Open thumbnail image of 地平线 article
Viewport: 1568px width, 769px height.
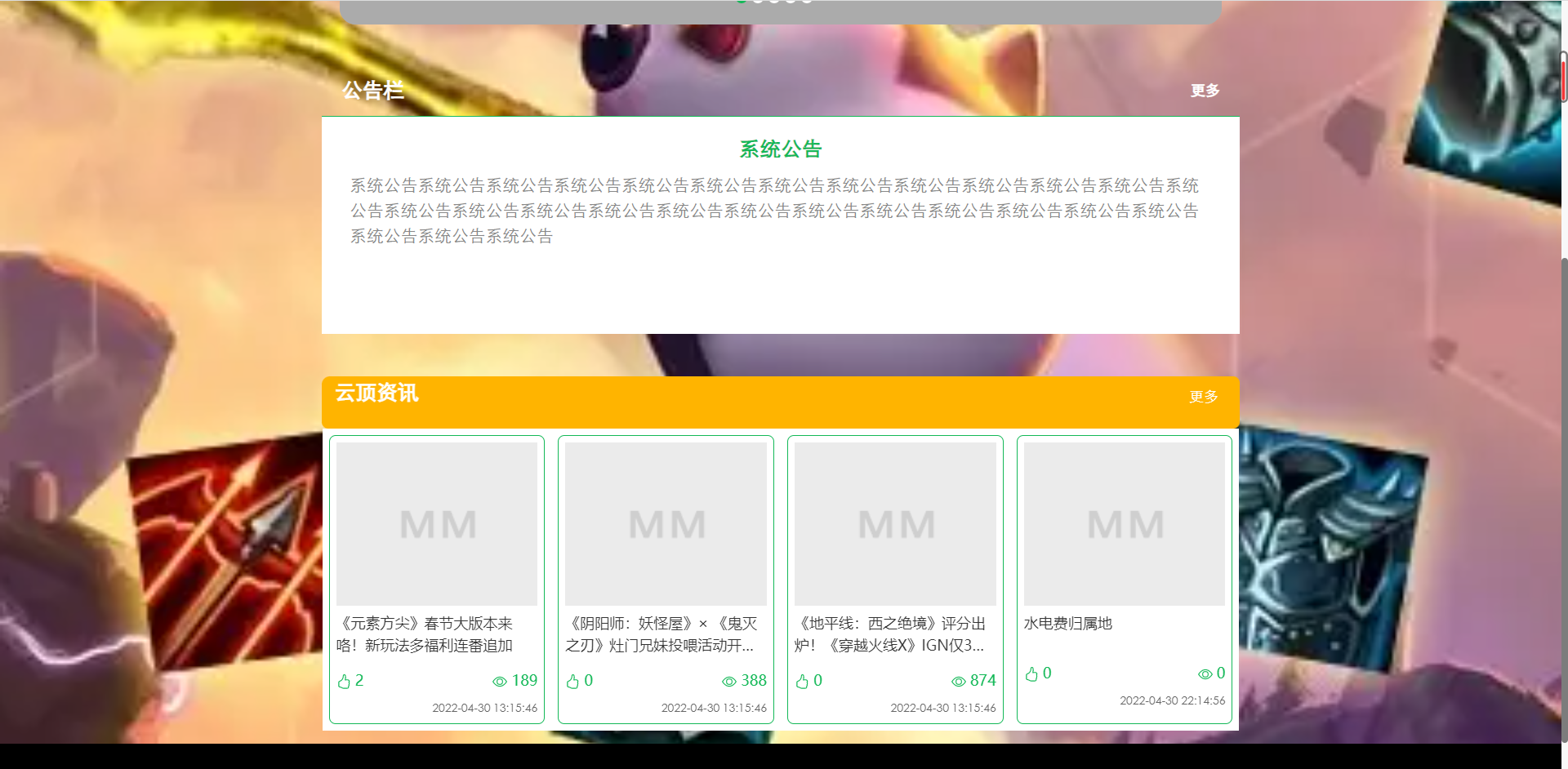coord(895,523)
